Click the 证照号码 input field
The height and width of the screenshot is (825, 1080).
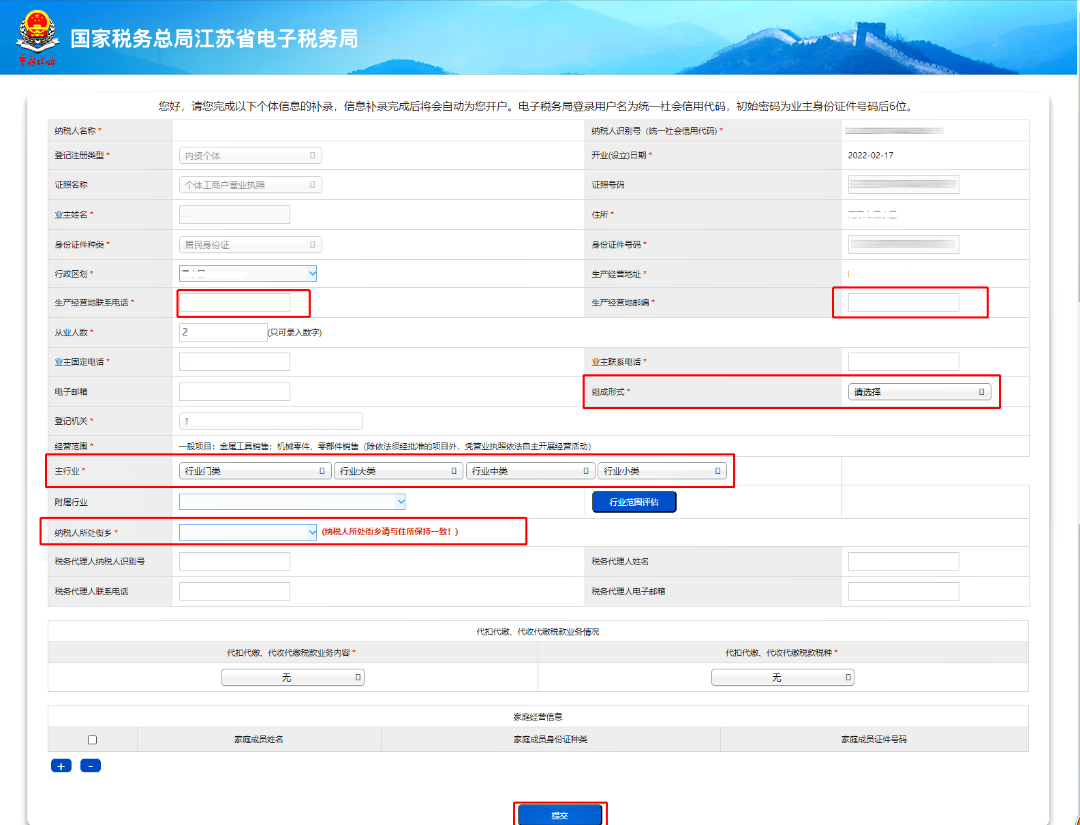[x=904, y=185]
